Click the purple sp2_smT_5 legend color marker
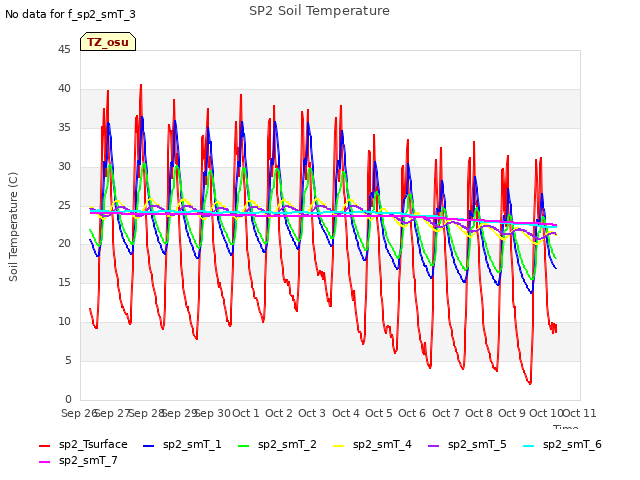640x480 pixels. pyautogui.click(x=434, y=446)
